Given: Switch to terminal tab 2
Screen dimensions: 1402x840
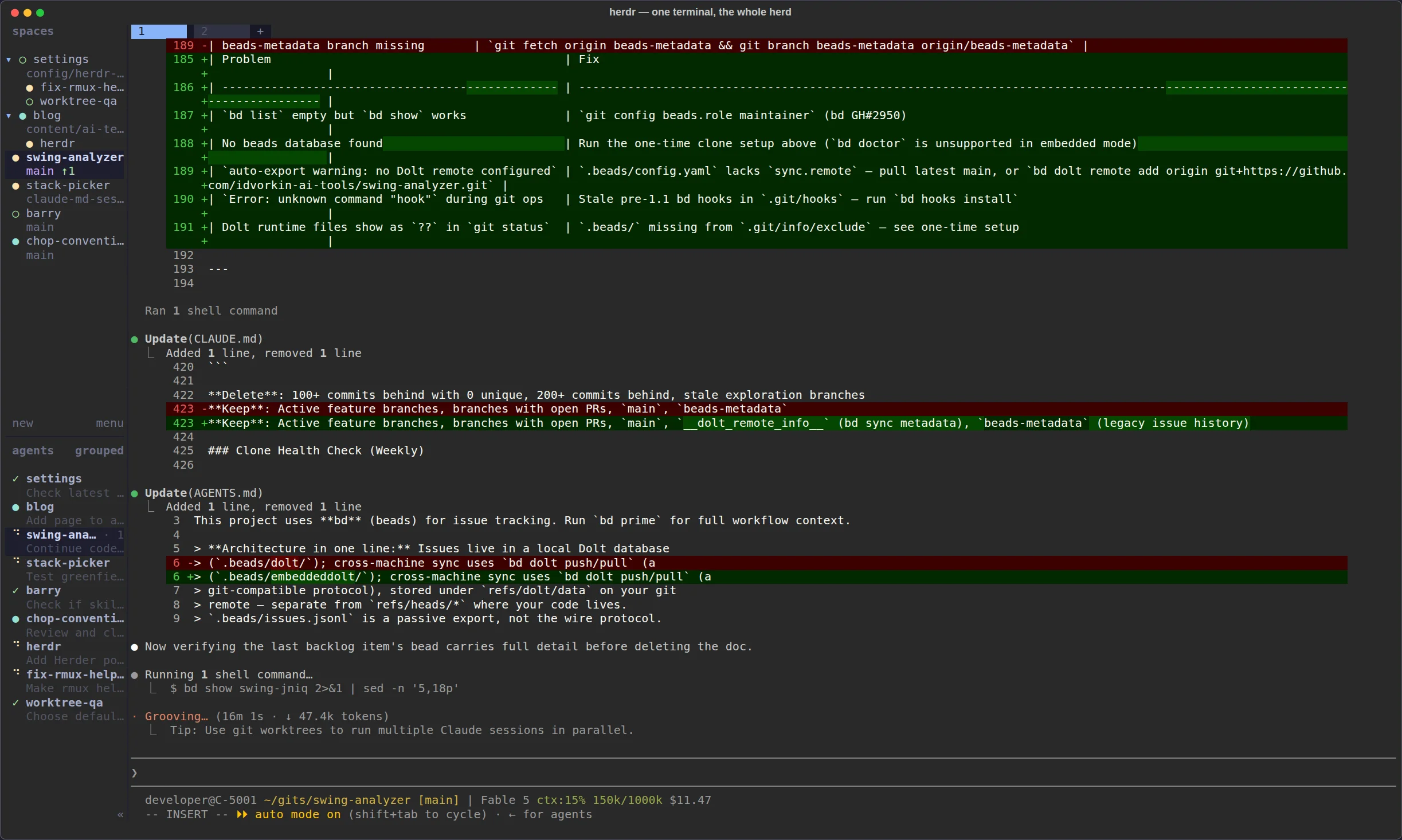Looking at the screenshot, I should click(221, 32).
